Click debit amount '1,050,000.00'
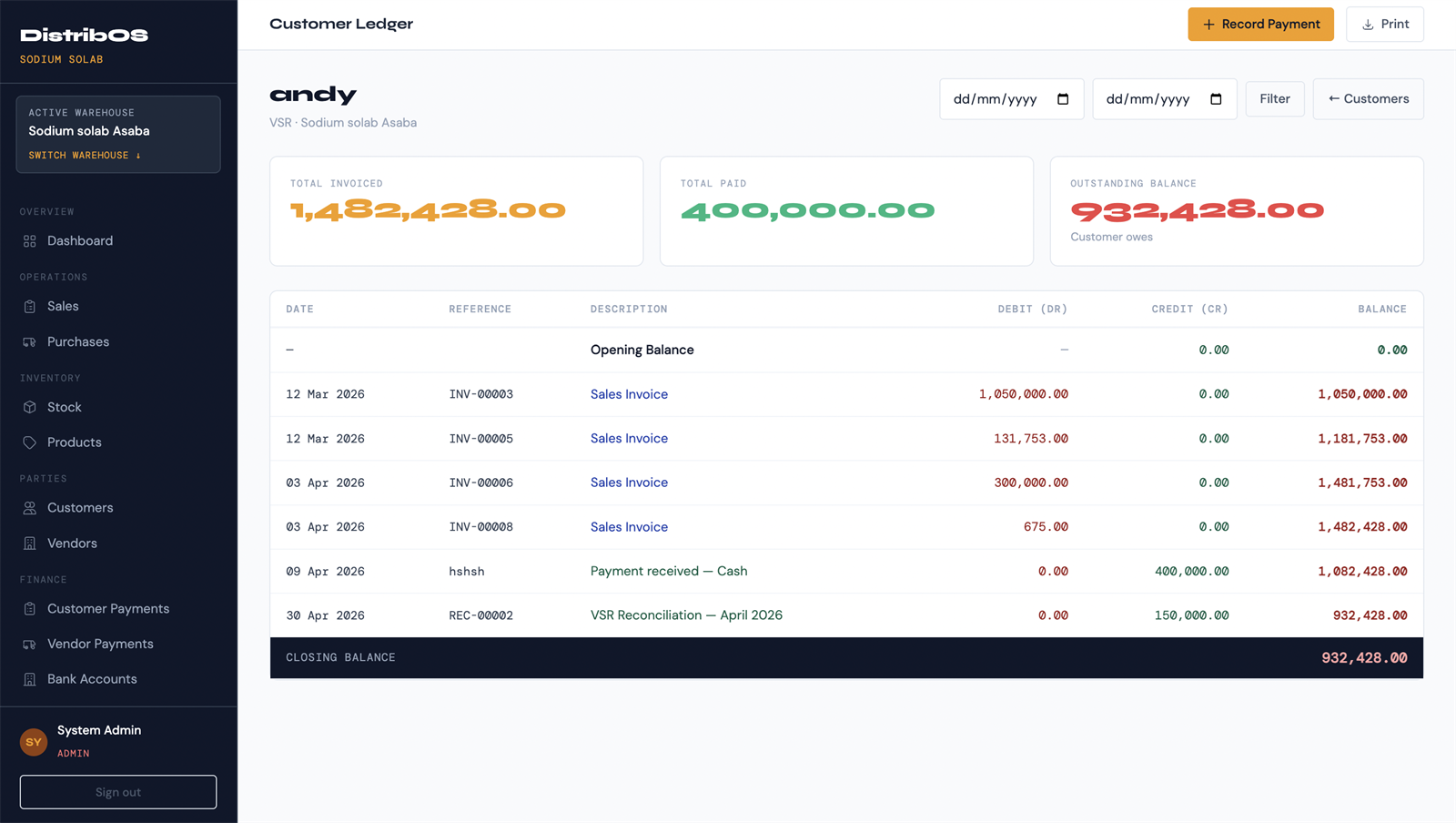The height and width of the screenshot is (823, 1456). [1024, 394]
